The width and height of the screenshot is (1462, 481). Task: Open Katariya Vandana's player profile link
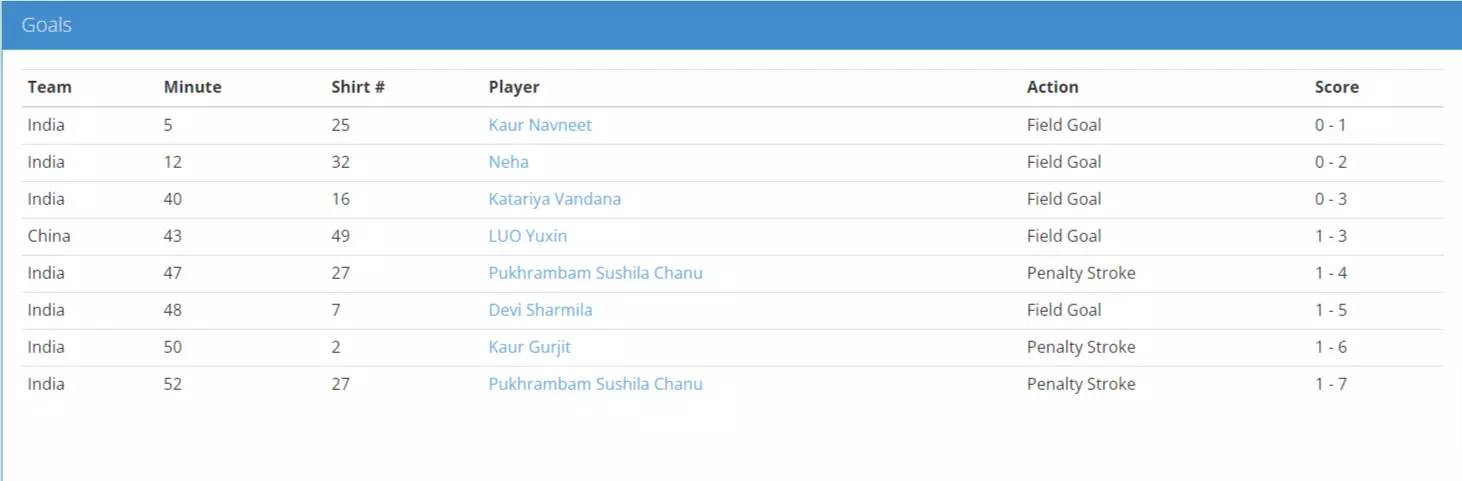click(554, 199)
